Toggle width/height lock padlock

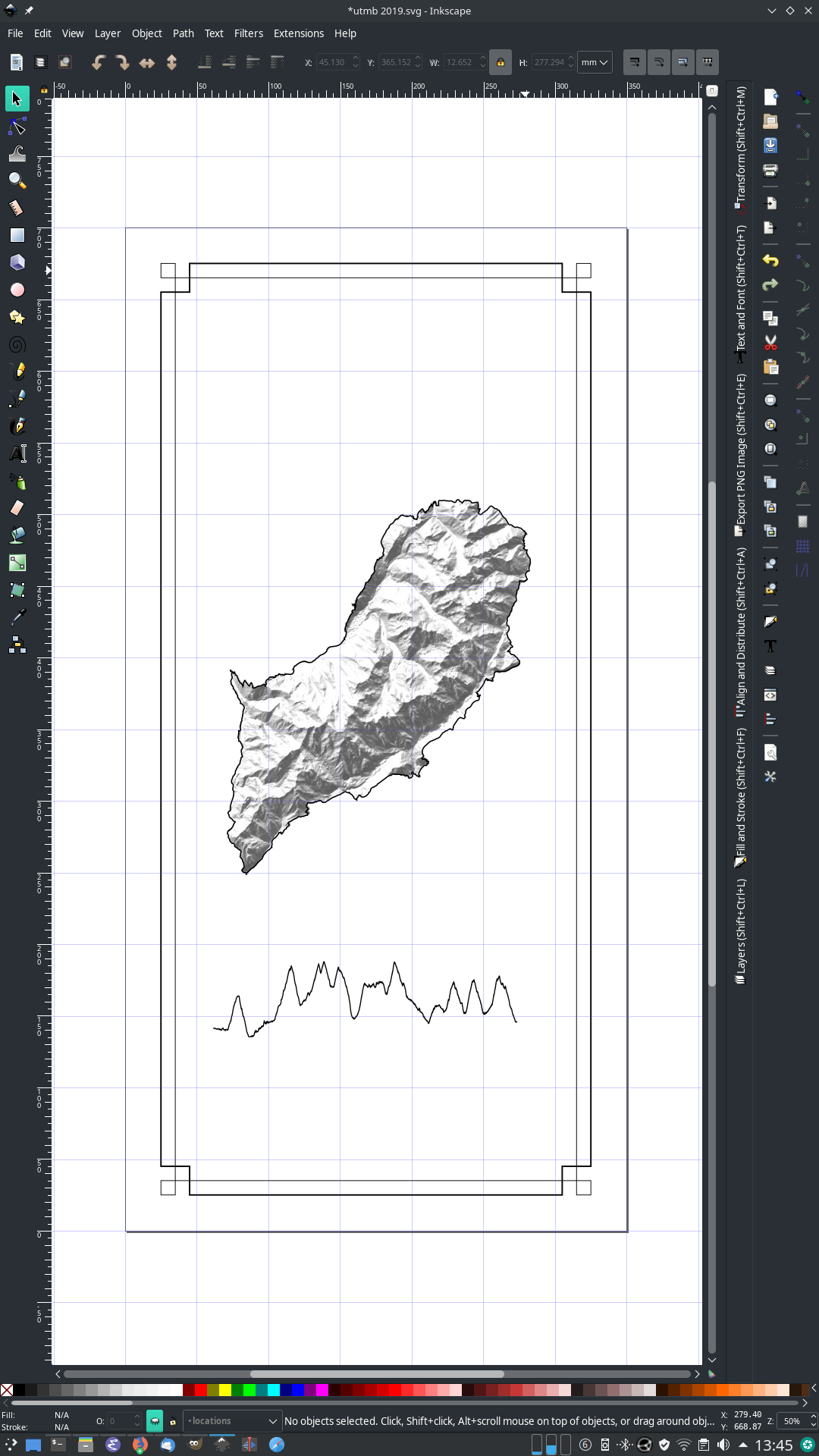click(500, 62)
